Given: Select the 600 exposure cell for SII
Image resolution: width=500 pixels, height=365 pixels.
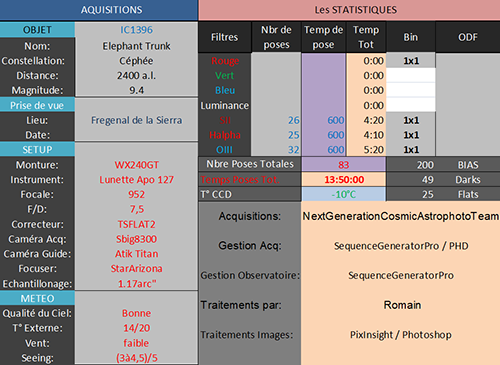Looking at the screenshot, I should point(324,120).
